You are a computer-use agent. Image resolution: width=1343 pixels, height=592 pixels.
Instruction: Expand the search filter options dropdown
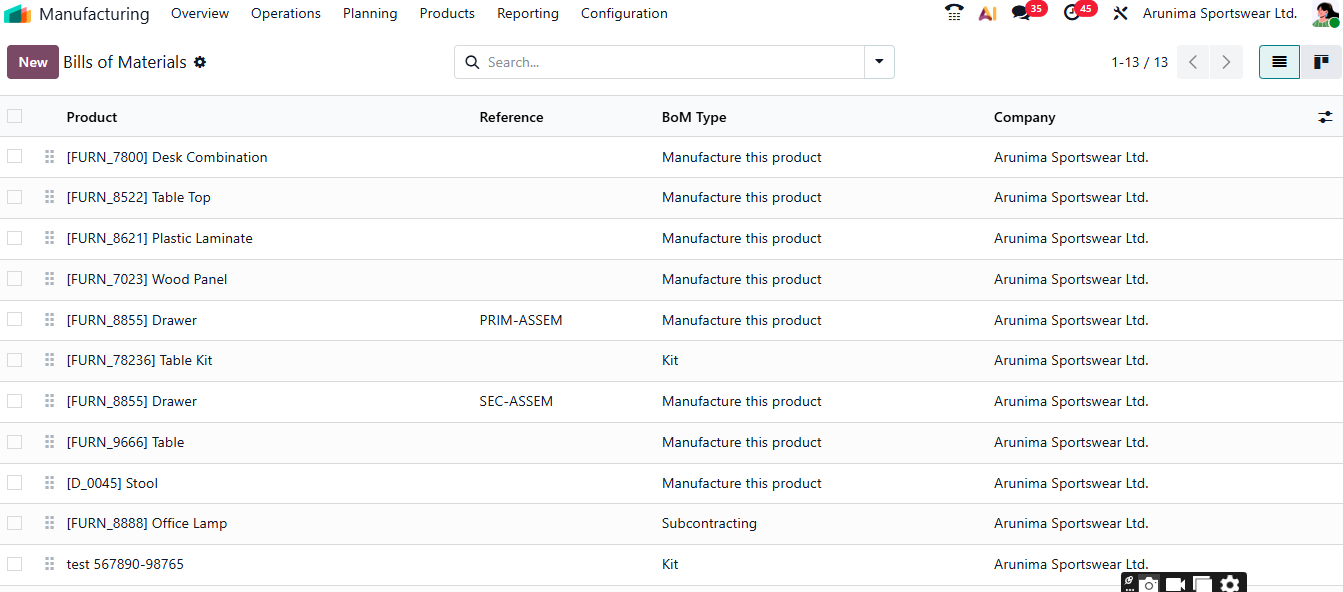[x=879, y=62]
